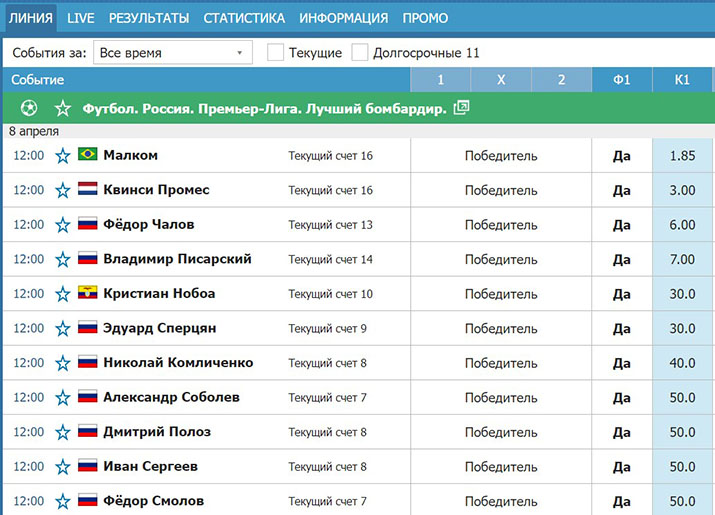Click the Russia flag beside Владимир Писарский
Screen dimensions: 715x515
[x=88, y=258]
